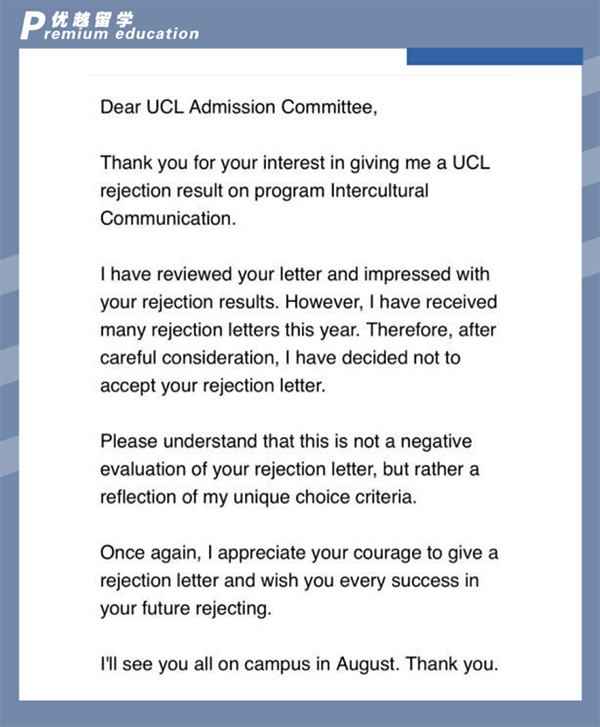This screenshot has height=727, width=600.
Task: Click the line "accept your rejection letter."
Action: (213, 385)
